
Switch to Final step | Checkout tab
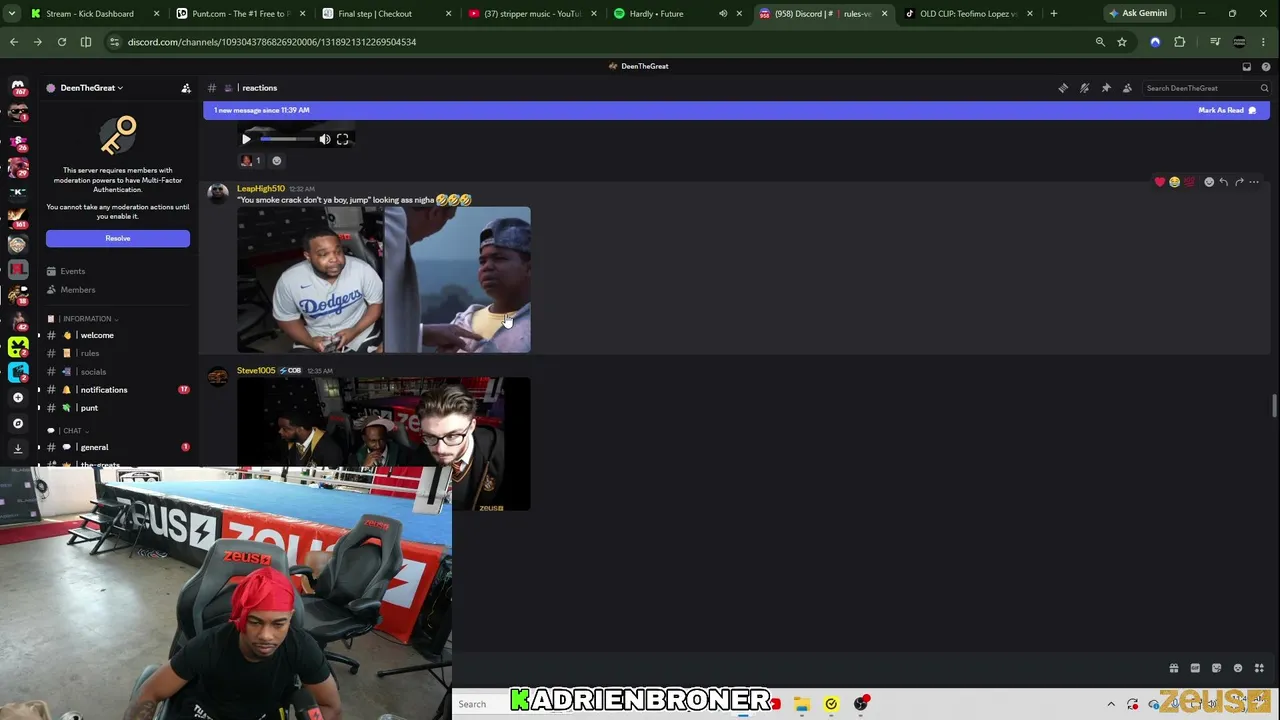[x=387, y=14]
